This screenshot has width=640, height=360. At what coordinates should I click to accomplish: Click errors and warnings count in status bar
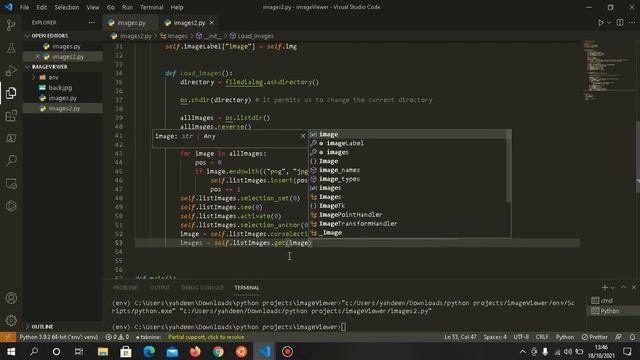[x=117, y=337]
